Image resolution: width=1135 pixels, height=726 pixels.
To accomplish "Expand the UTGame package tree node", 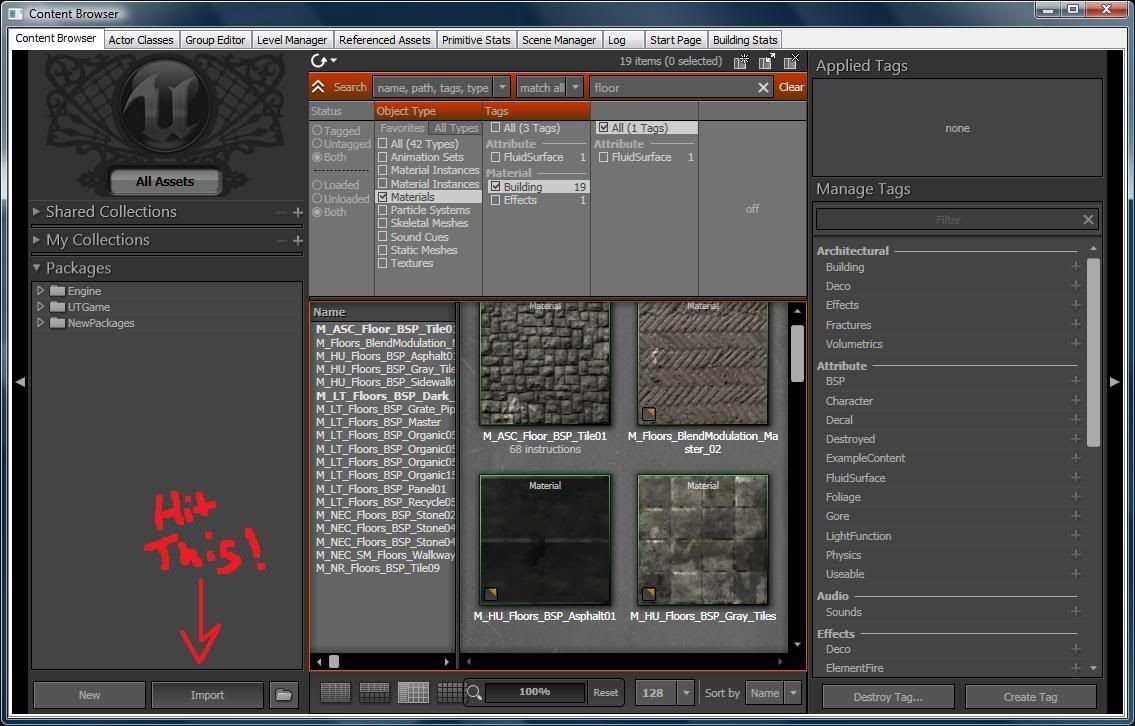I will coord(41,307).
